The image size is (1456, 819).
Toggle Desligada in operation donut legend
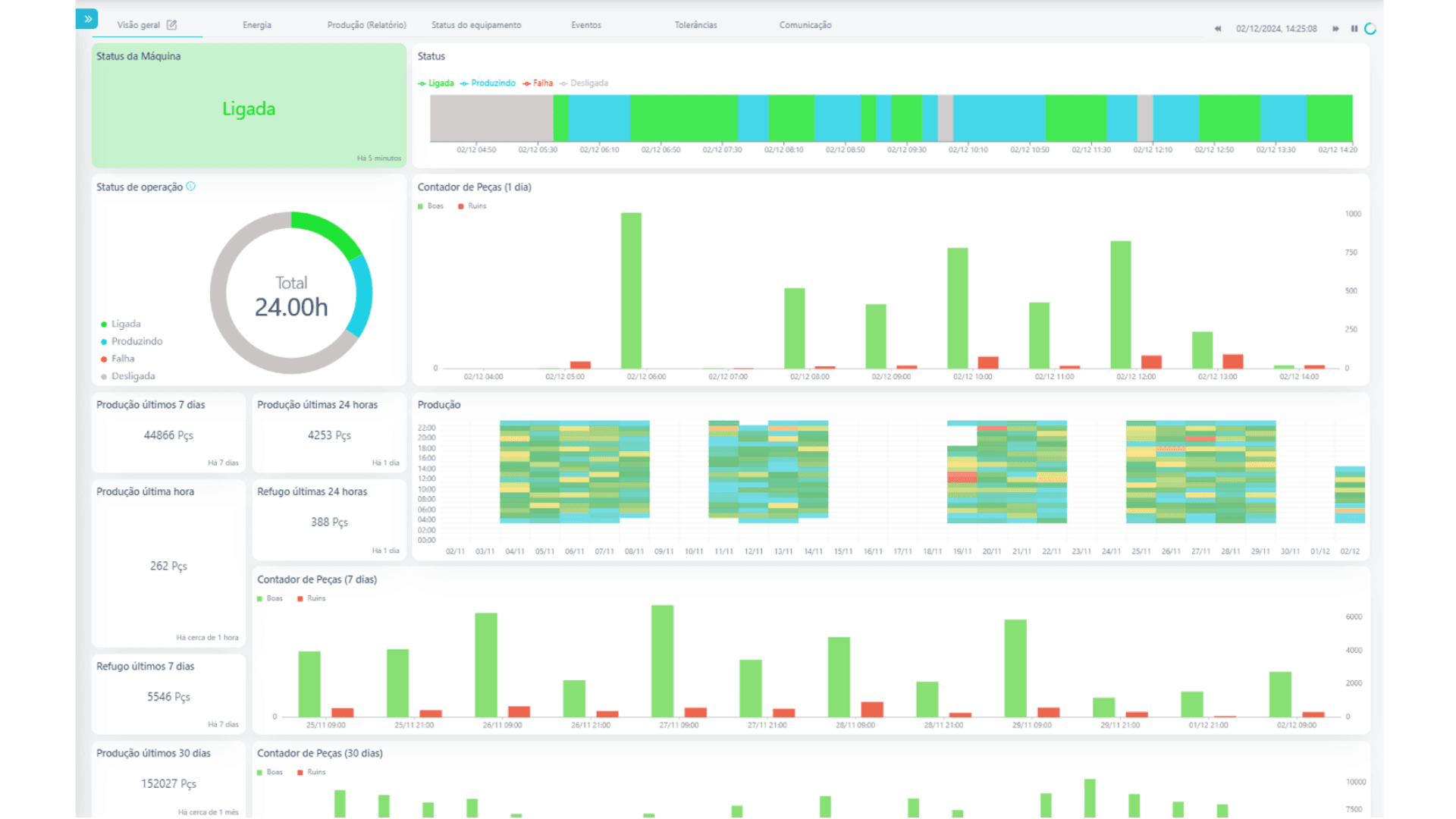point(128,377)
